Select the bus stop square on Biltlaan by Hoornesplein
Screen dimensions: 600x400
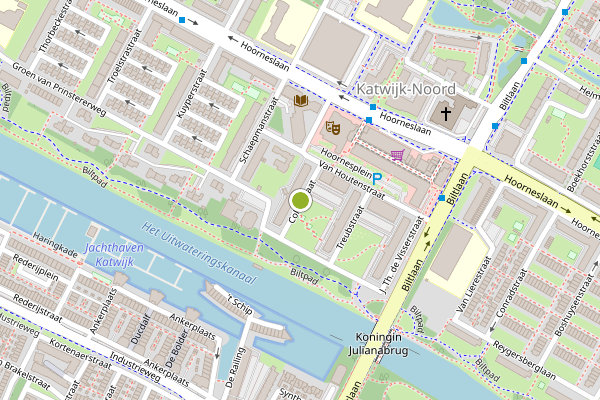(442, 198)
